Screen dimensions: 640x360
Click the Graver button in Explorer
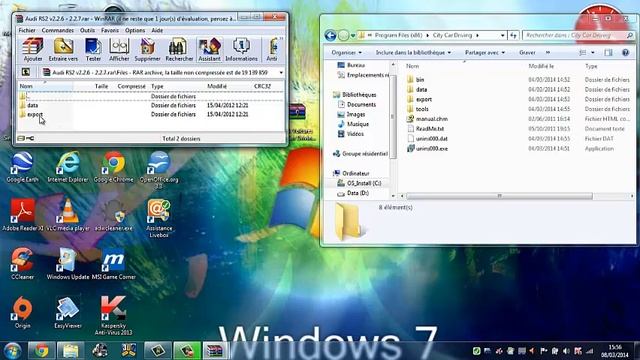(527, 53)
